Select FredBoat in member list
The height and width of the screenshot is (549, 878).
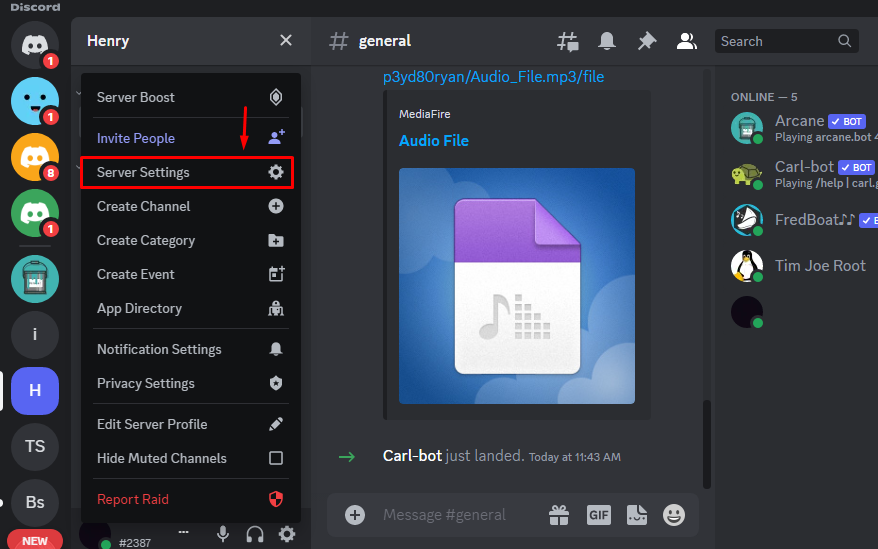click(x=804, y=220)
